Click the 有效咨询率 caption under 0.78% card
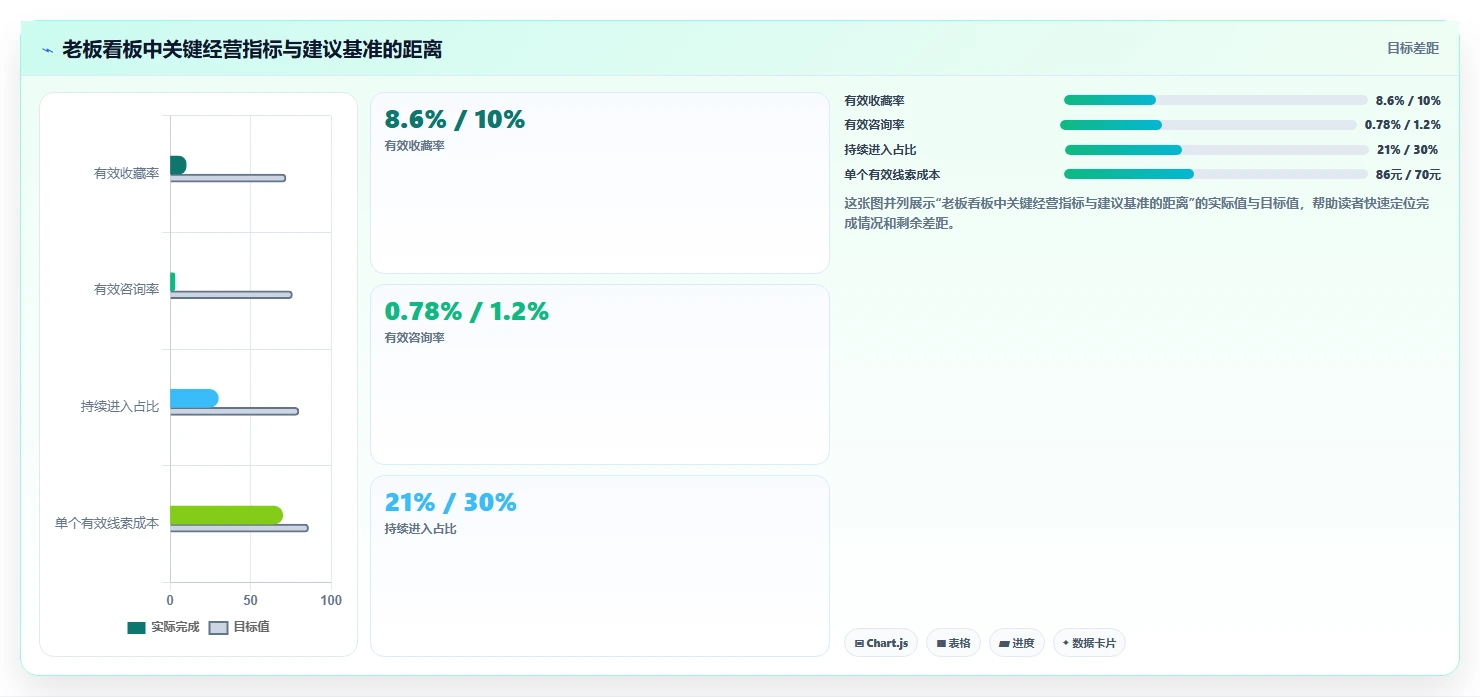Viewport: 1480px width, 697px height. pyautogui.click(x=415, y=337)
